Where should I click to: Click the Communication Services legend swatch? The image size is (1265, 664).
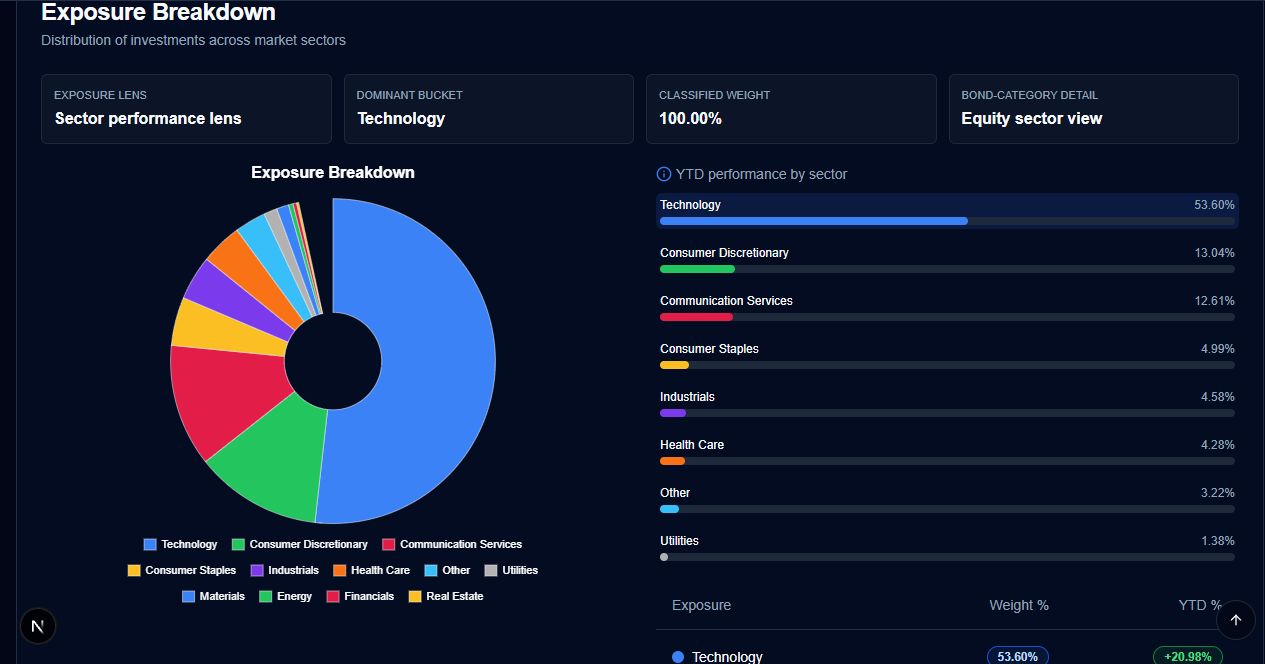388,544
